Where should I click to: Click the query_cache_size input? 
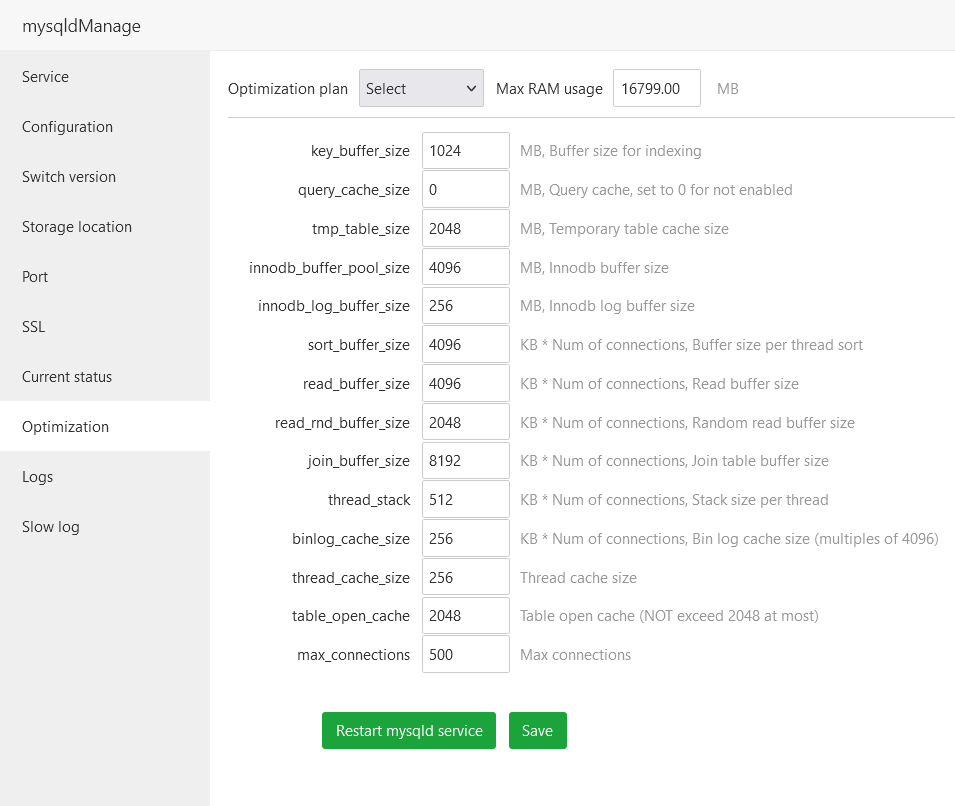coord(465,190)
